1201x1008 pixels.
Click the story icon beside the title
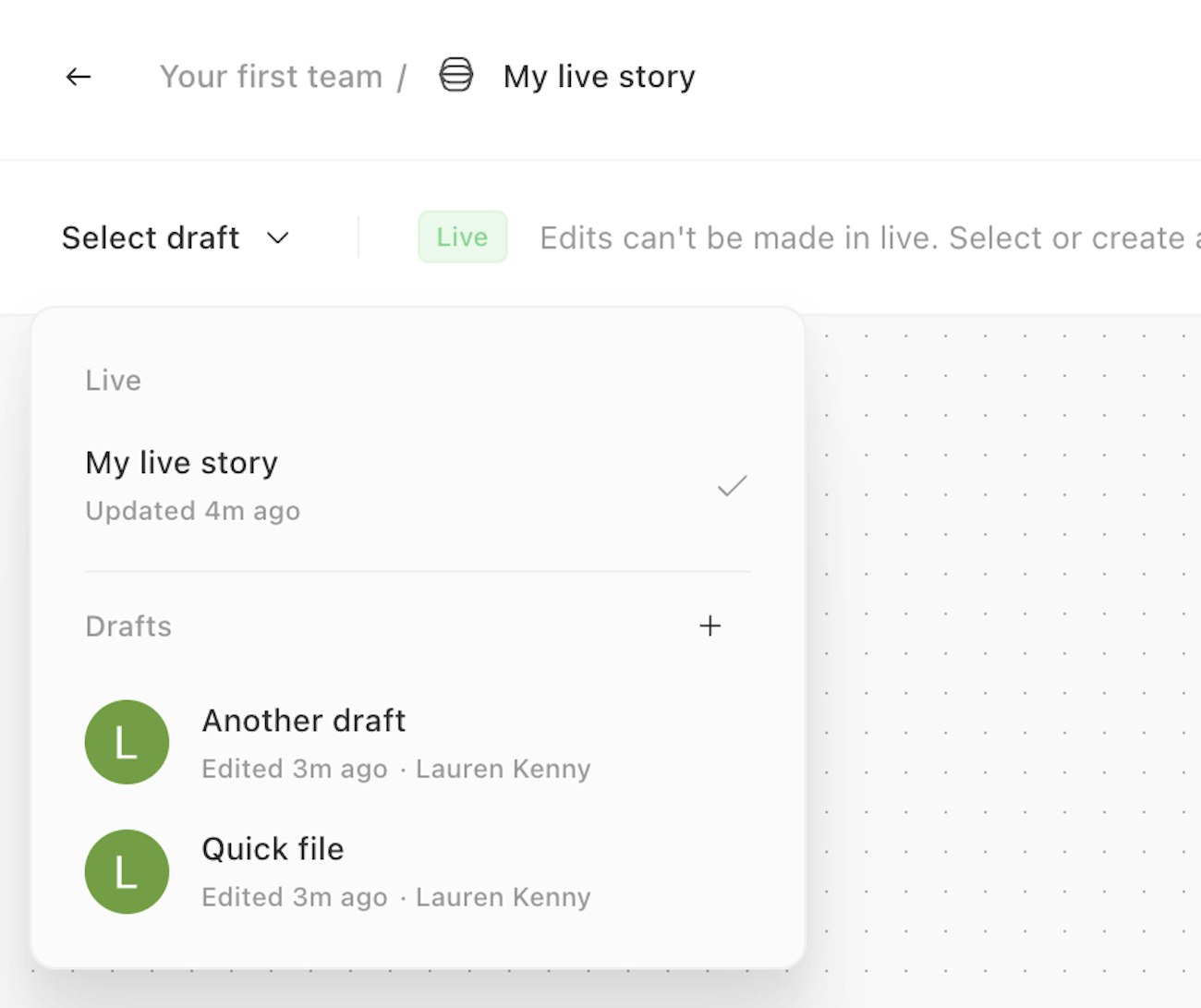[455, 76]
